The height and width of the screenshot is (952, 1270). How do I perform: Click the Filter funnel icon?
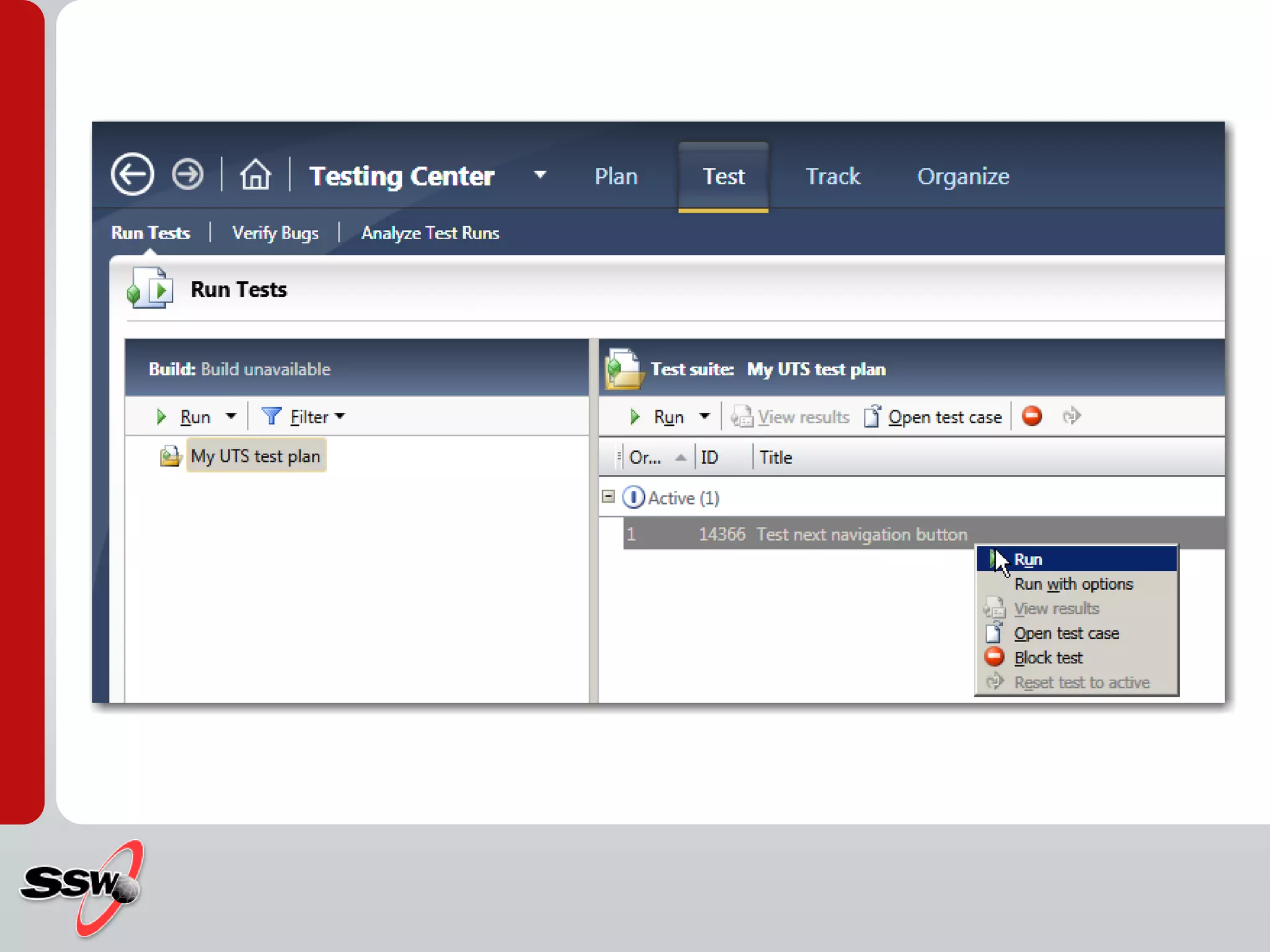[272, 416]
